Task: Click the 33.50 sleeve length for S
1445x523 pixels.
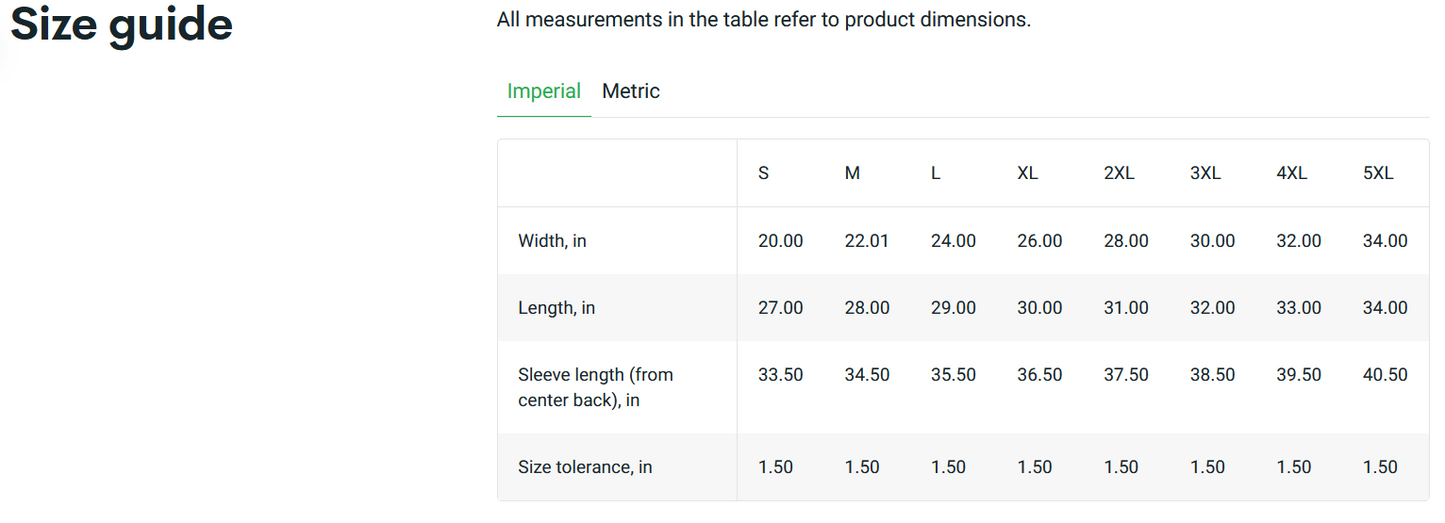Action: coord(780,375)
